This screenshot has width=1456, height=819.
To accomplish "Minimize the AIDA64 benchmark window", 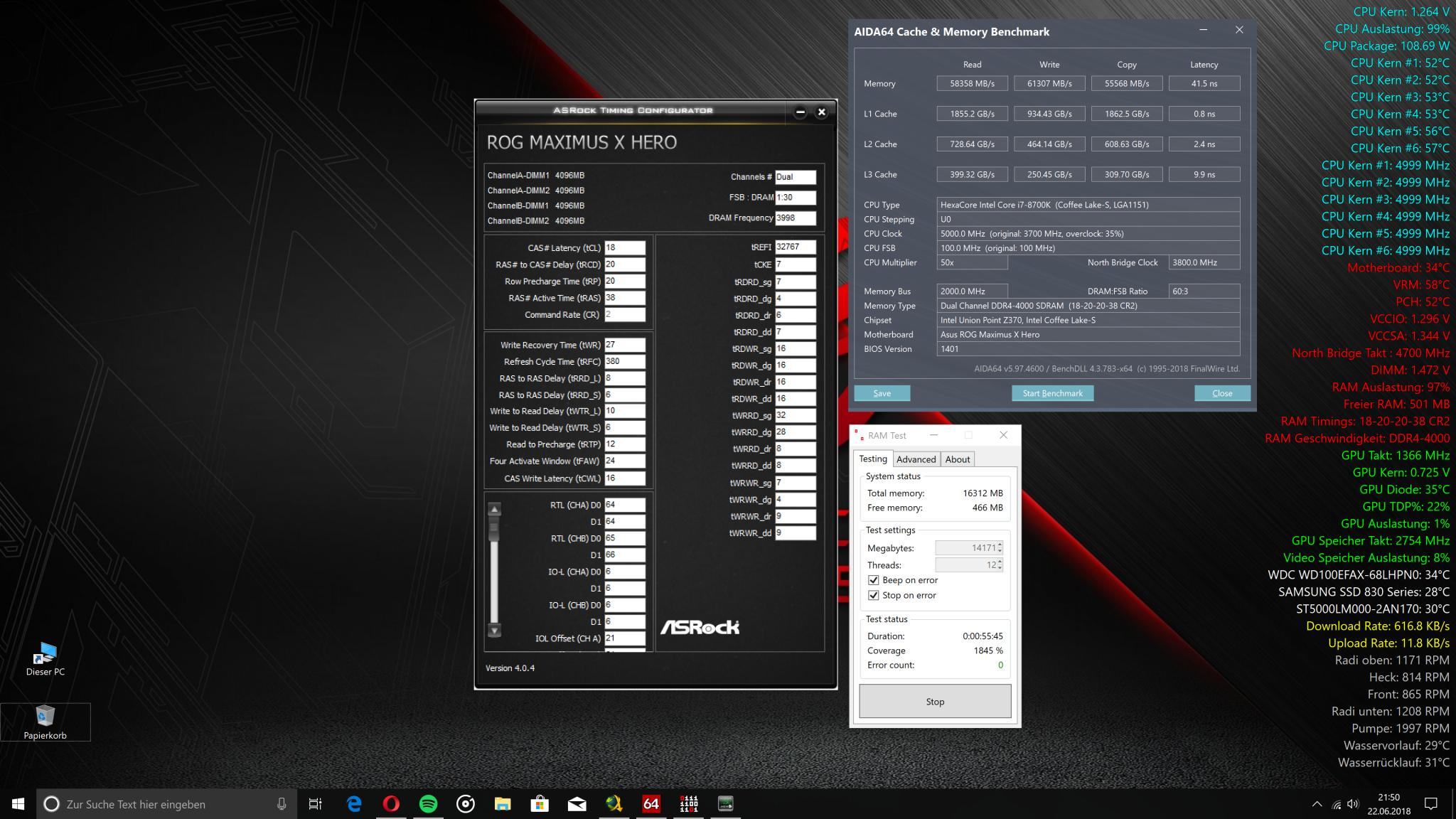I will click(1203, 31).
